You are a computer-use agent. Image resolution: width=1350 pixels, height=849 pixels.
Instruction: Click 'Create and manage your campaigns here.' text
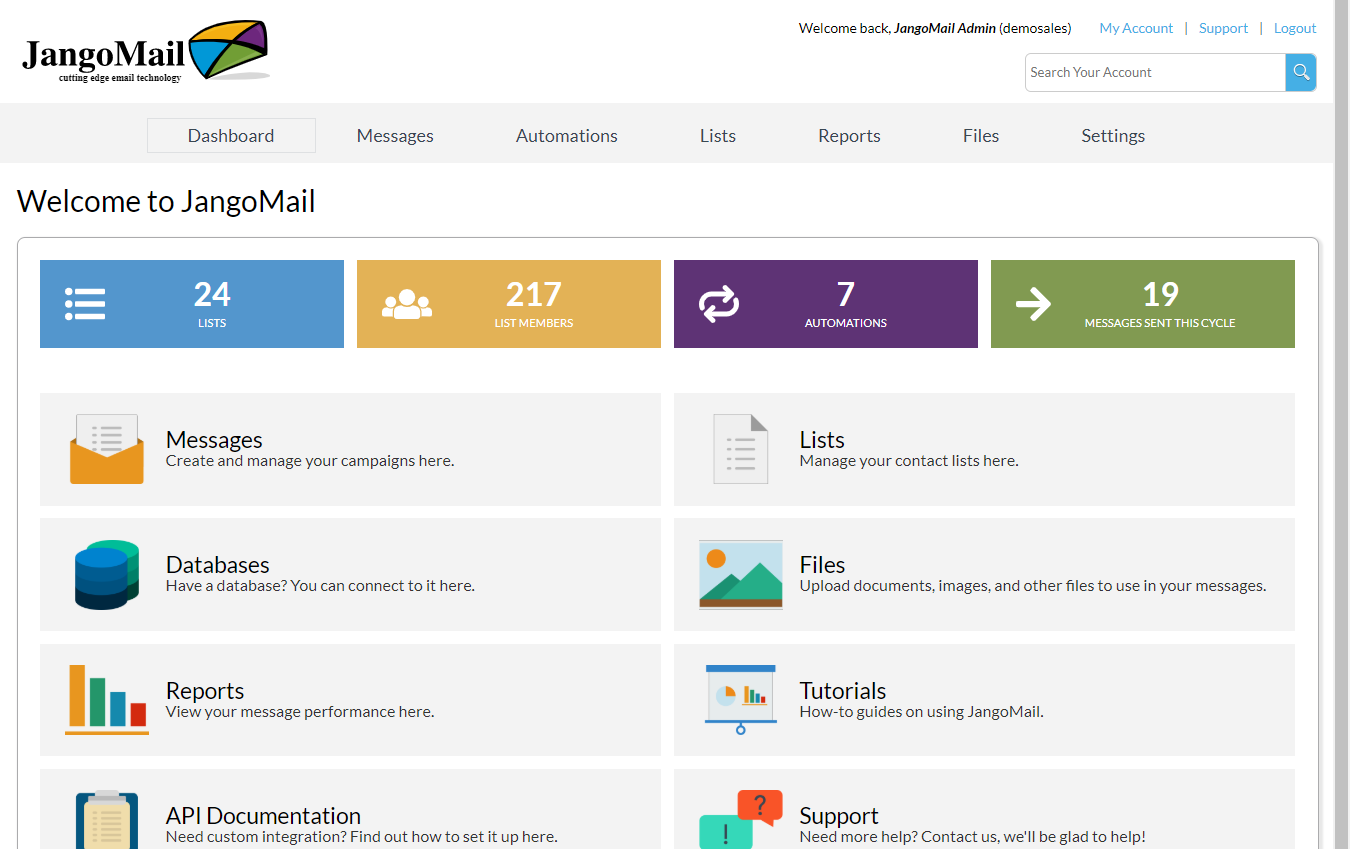[310, 461]
